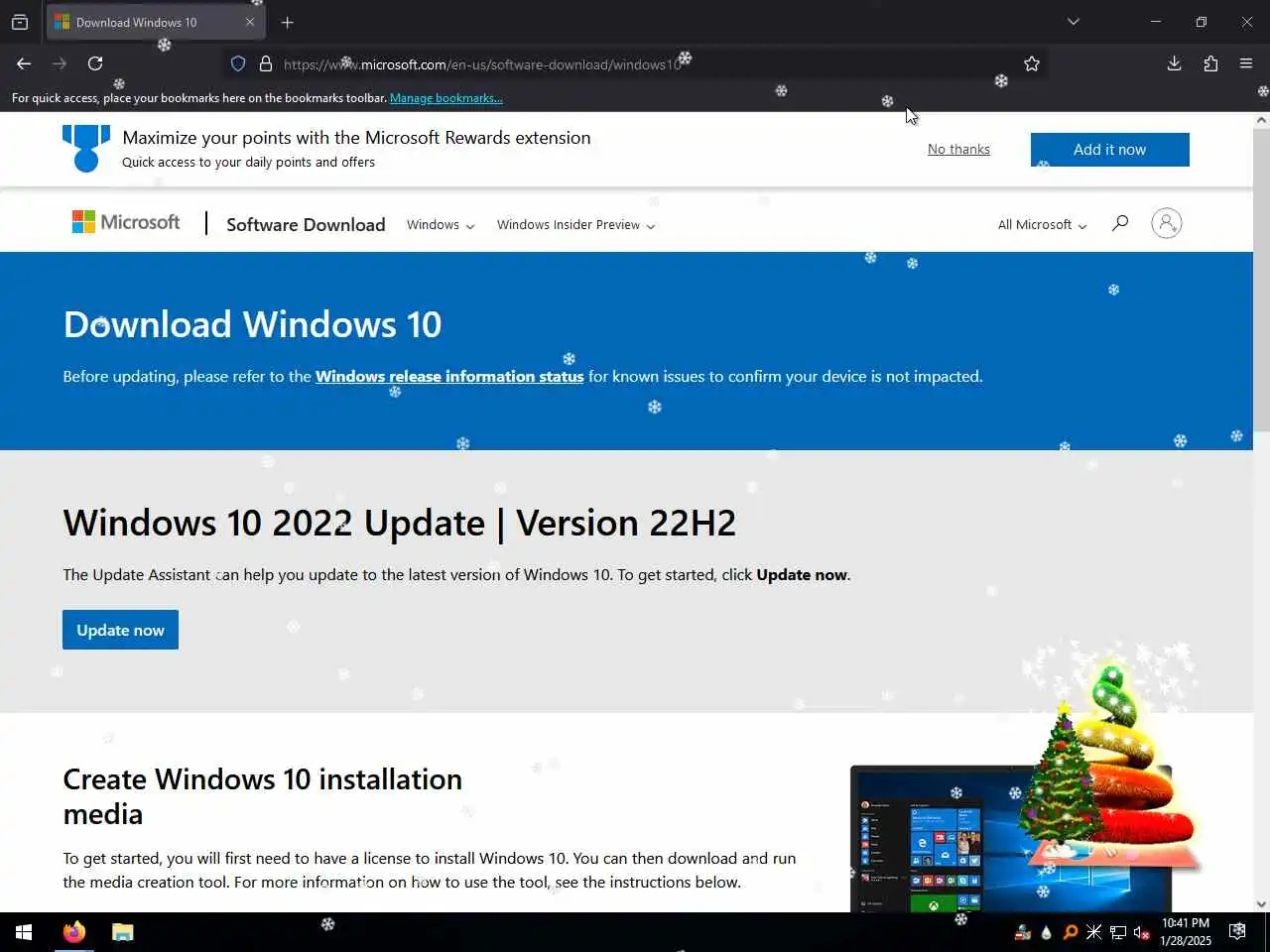Bookmark this page with the star icon
1270x952 pixels.
[1032, 63]
